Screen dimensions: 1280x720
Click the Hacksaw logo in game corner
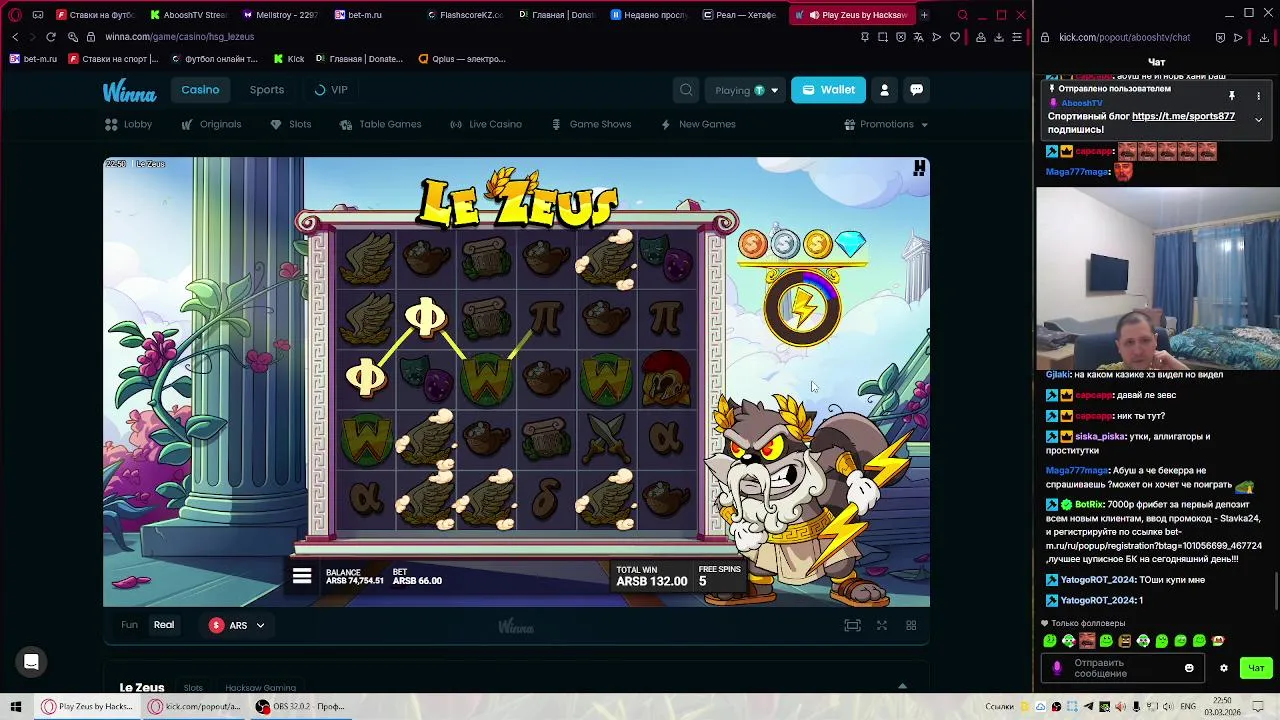(919, 169)
